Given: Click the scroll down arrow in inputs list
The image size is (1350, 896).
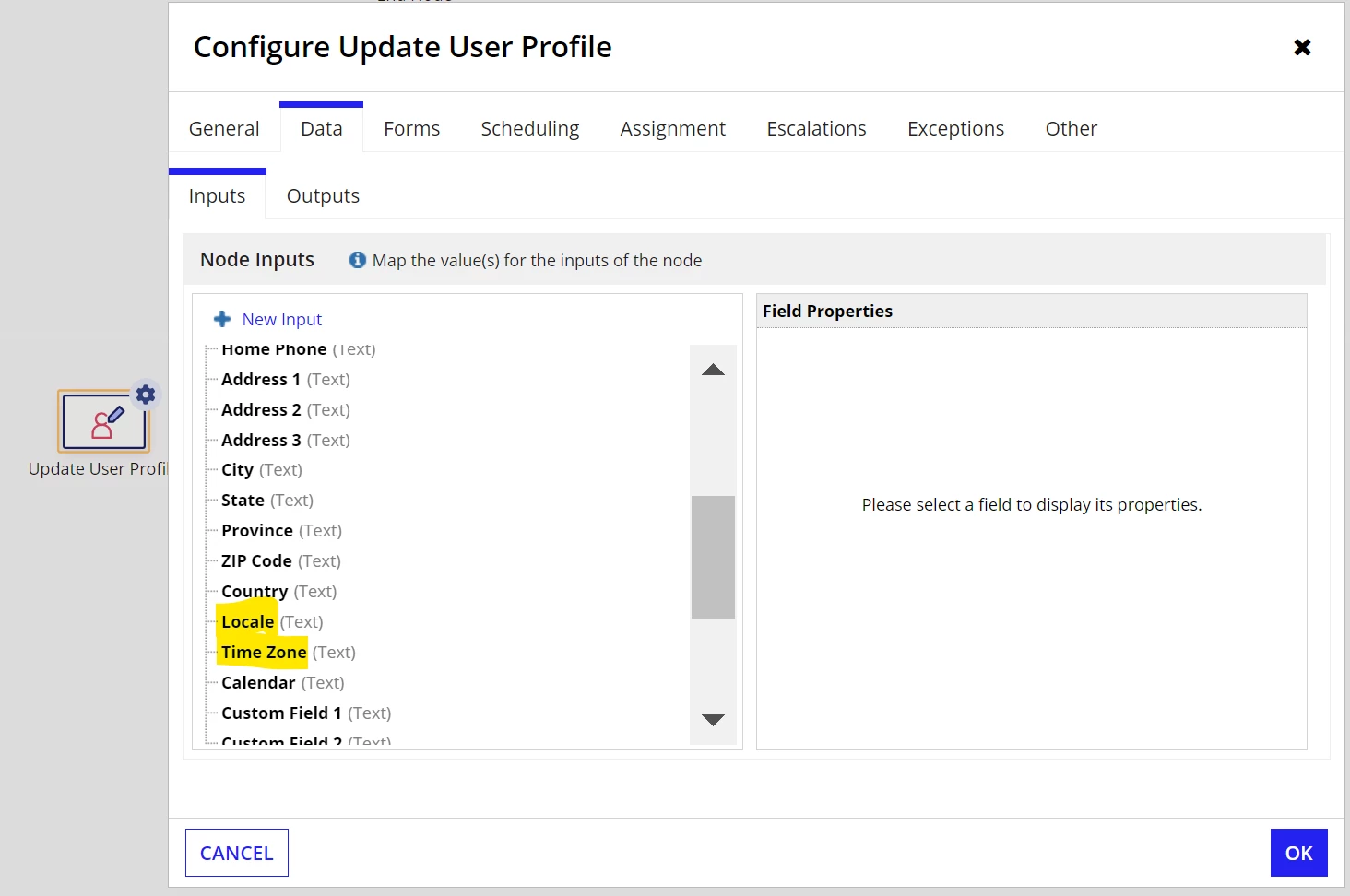Looking at the screenshot, I should 713,720.
